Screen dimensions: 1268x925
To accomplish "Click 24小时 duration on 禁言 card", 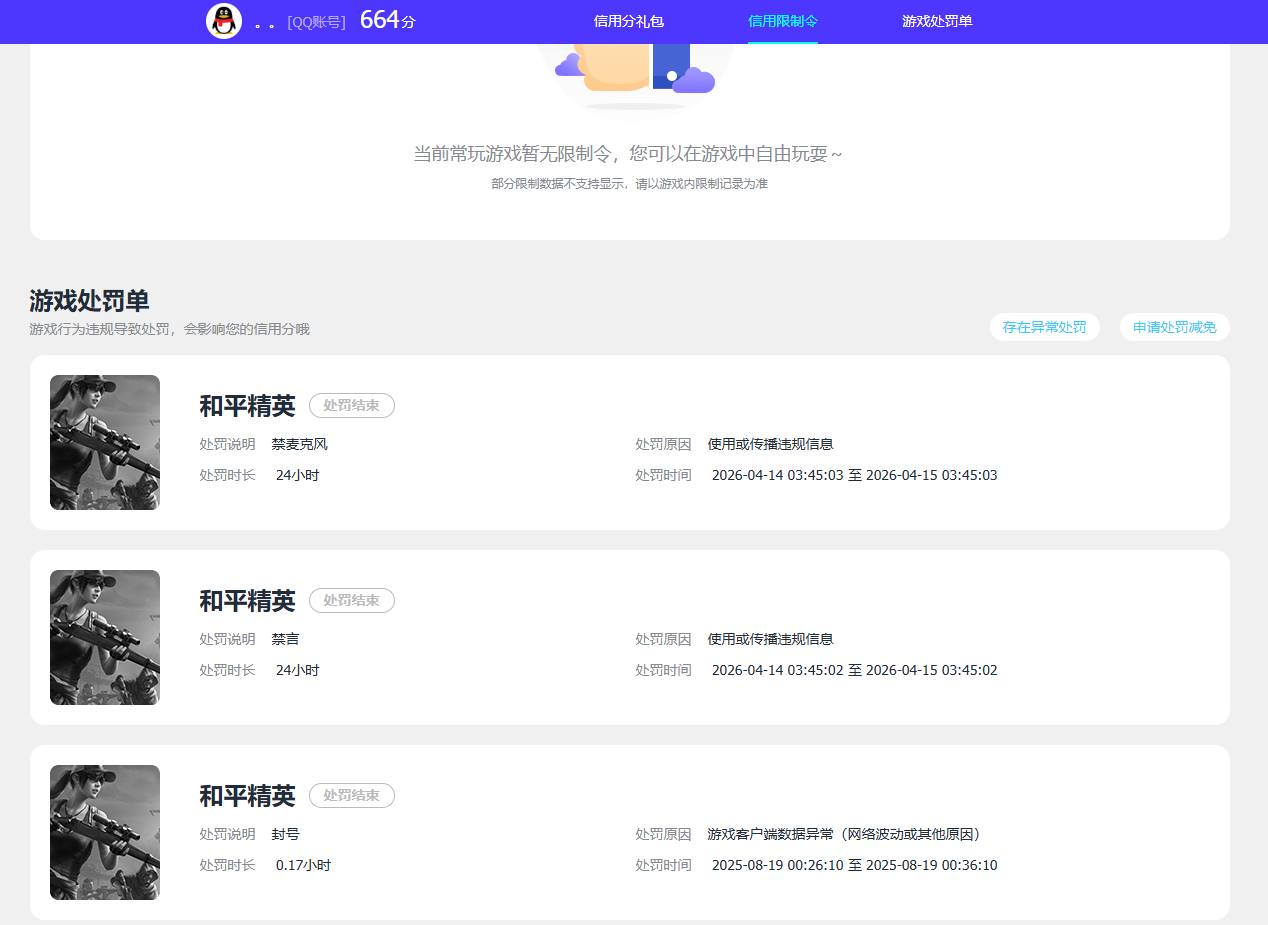I will pyautogui.click(x=297, y=670).
